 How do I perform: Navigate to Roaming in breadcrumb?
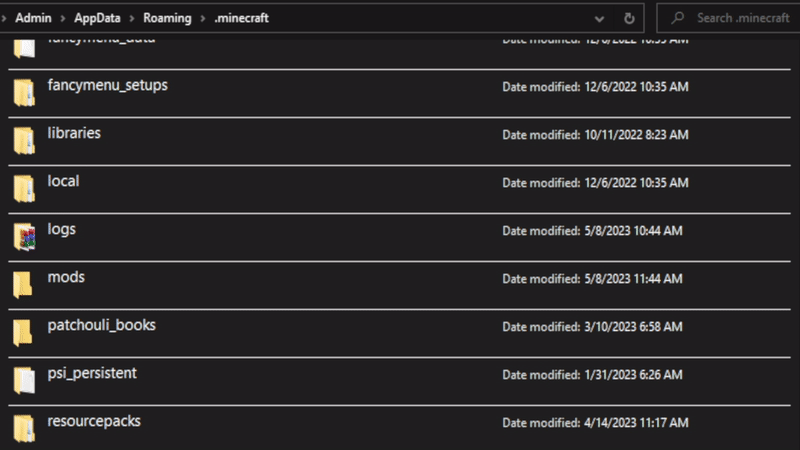pyautogui.click(x=167, y=18)
